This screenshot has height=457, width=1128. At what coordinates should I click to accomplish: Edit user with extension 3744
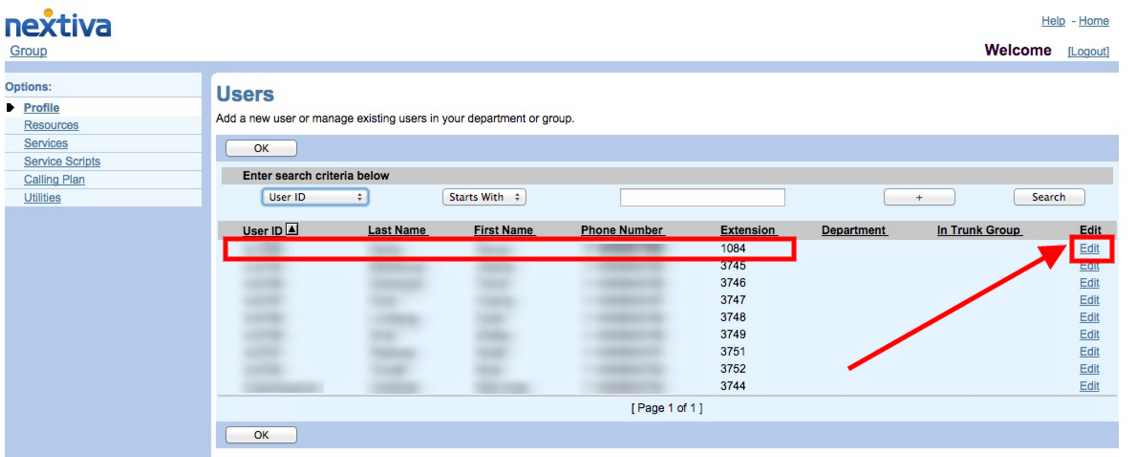[1090, 386]
